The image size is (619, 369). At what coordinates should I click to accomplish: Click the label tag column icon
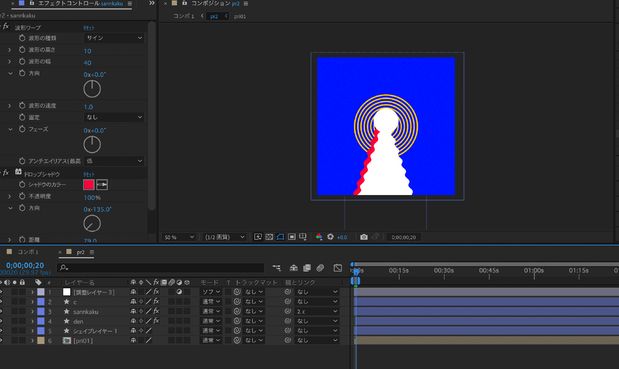tap(38, 282)
